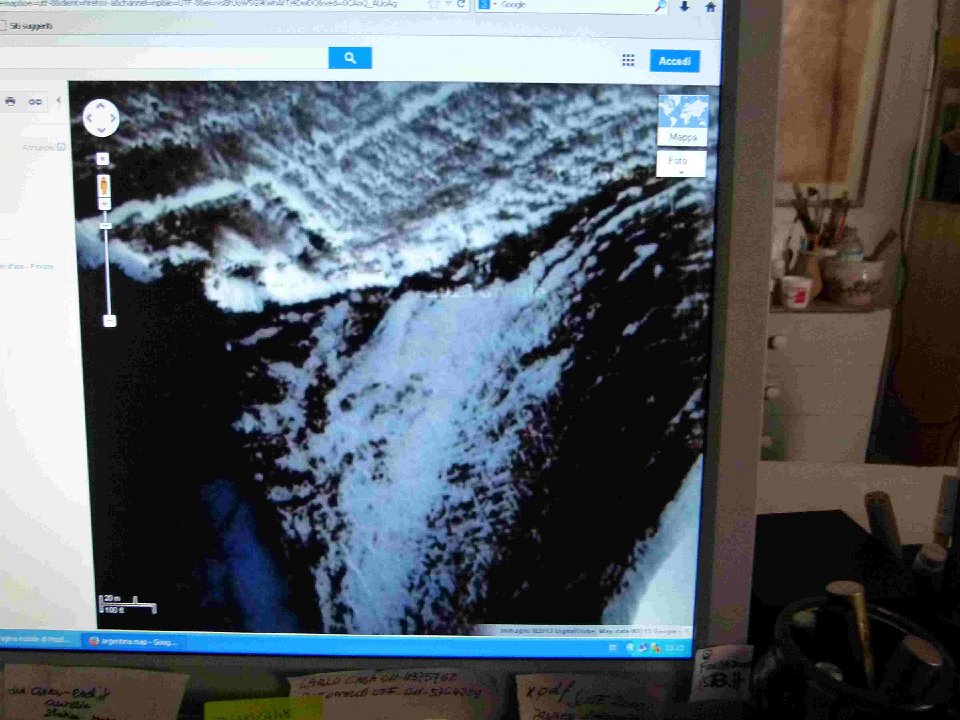
Task: Open the Foto layer dropdown
Action: [x=681, y=163]
